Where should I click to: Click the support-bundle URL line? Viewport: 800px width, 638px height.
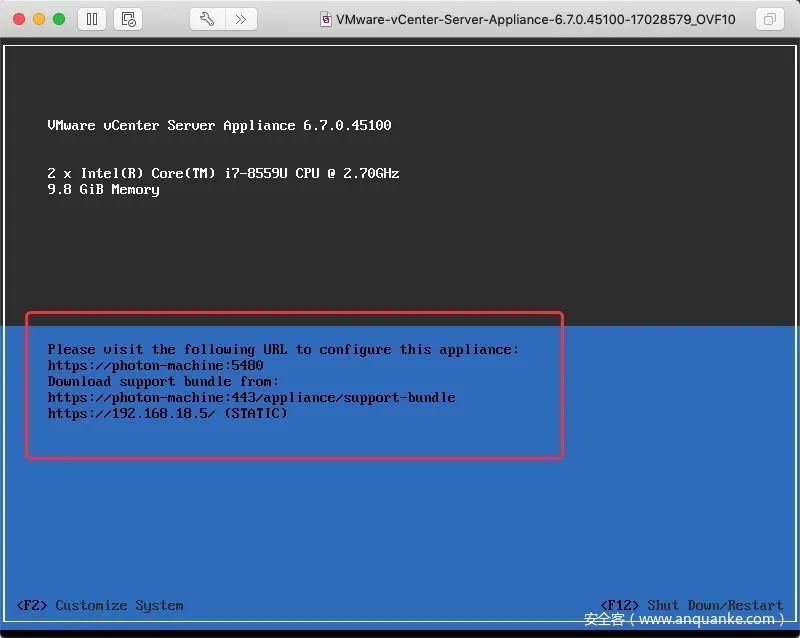[252, 398]
